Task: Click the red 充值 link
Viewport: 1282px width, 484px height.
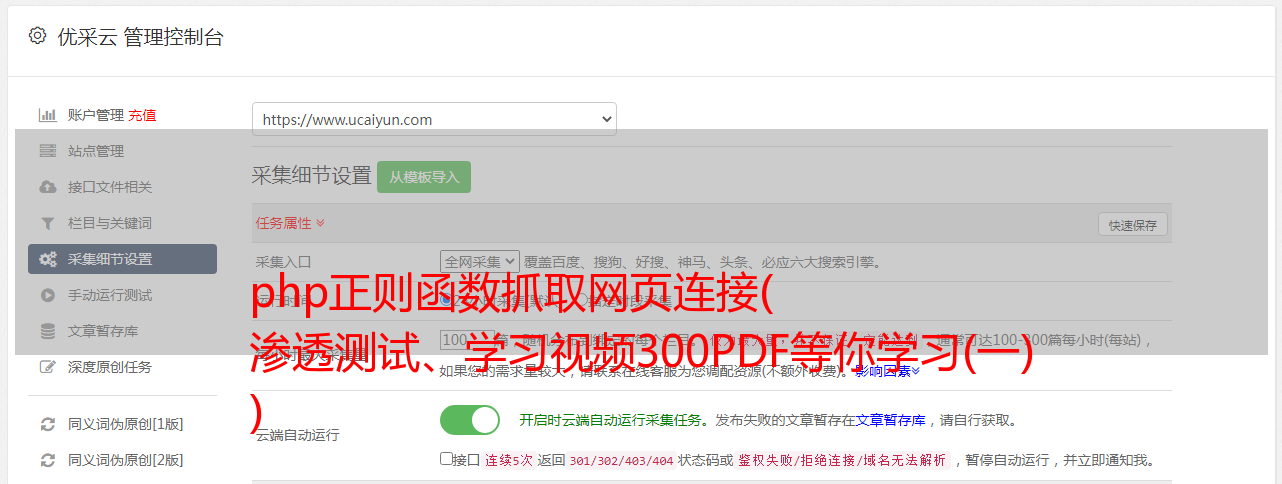Action: pyautogui.click(x=142, y=115)
